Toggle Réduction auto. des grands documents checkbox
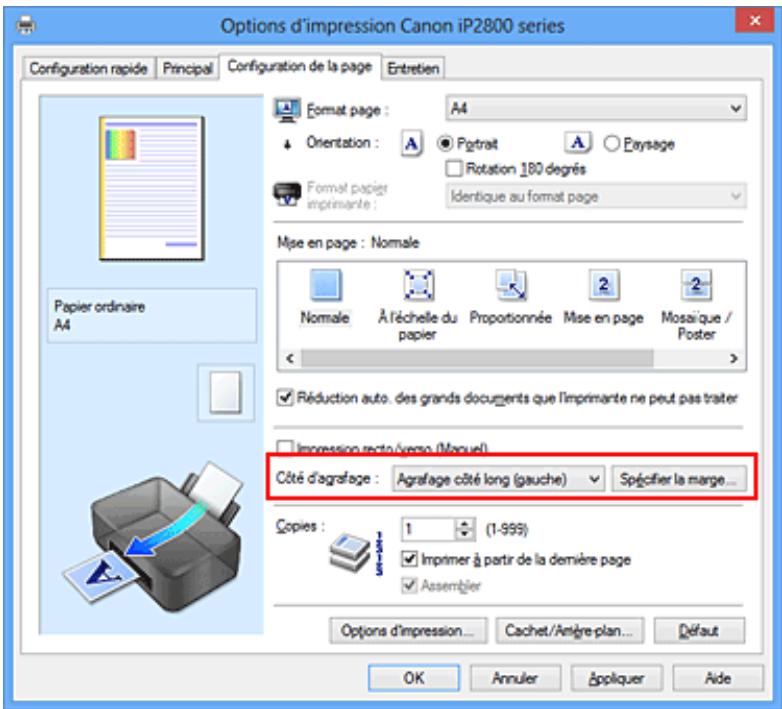 pos(285,397)
